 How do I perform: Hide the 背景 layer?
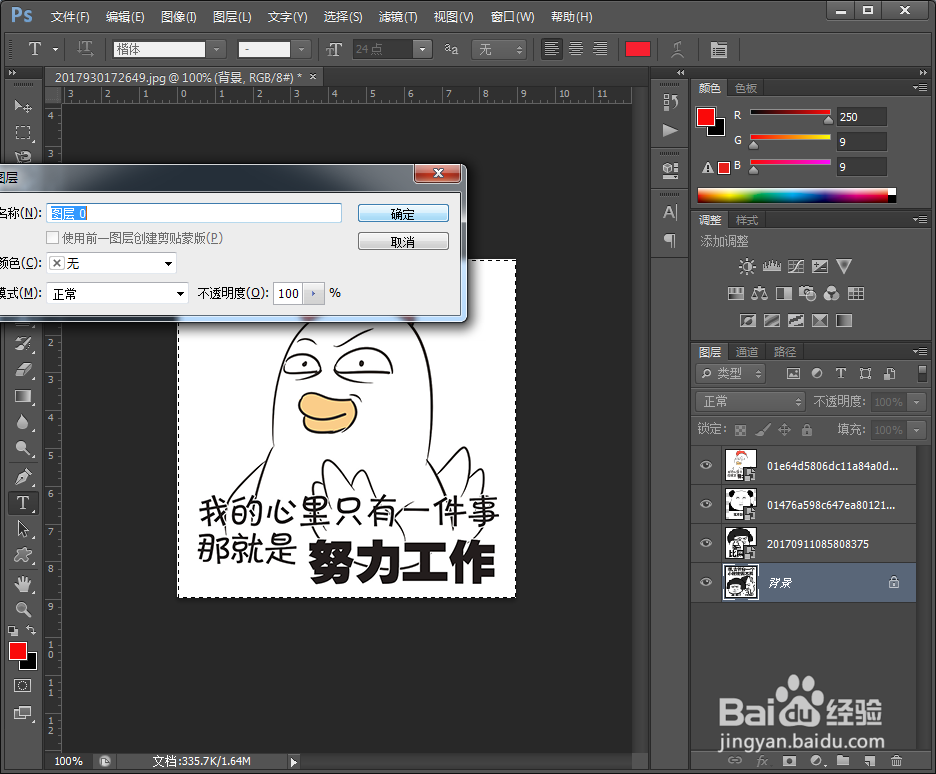point(706,582)
